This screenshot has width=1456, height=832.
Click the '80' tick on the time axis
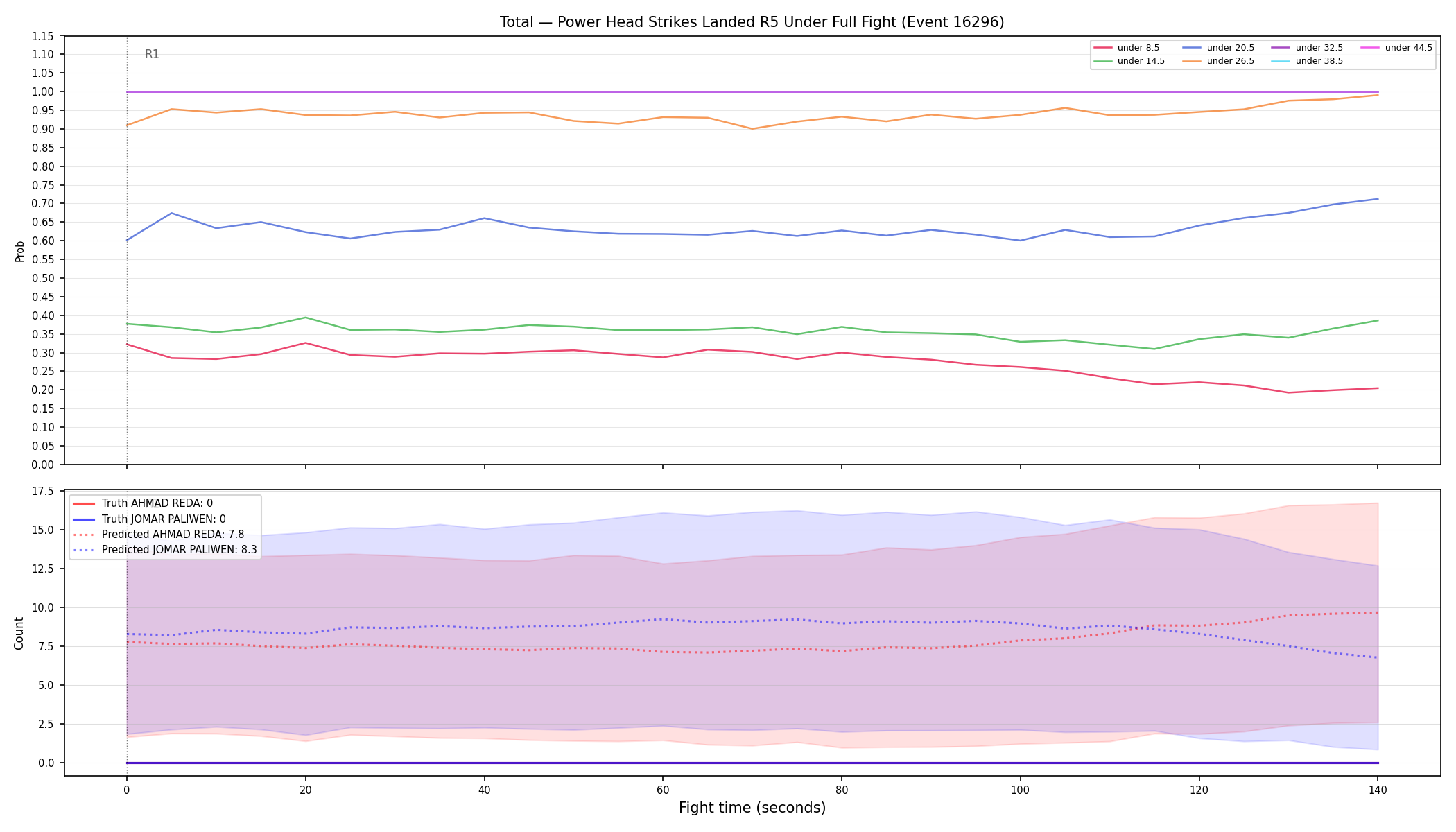tap(841, 789)
